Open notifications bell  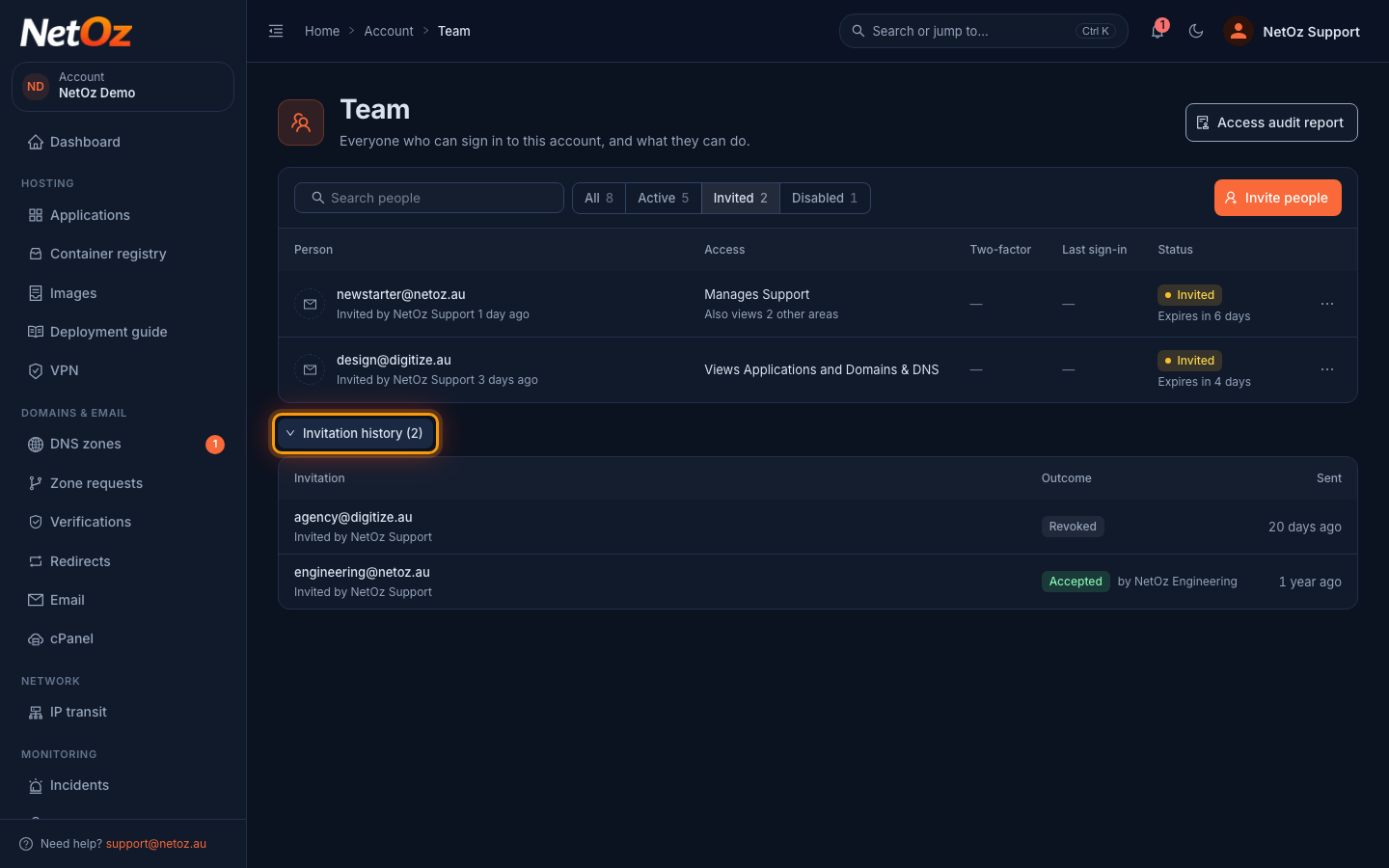pyautogui.click(x=1157, y=31)
